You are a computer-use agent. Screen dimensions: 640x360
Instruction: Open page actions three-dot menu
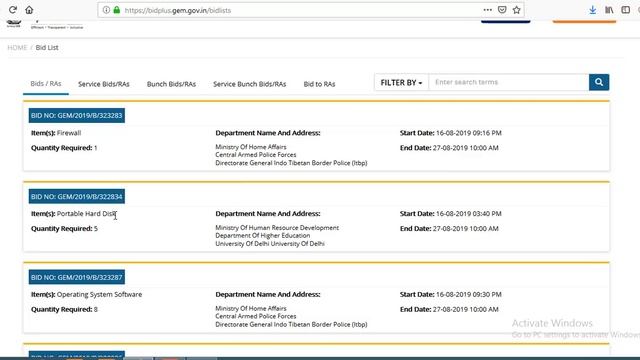click(x=487, y=10)
